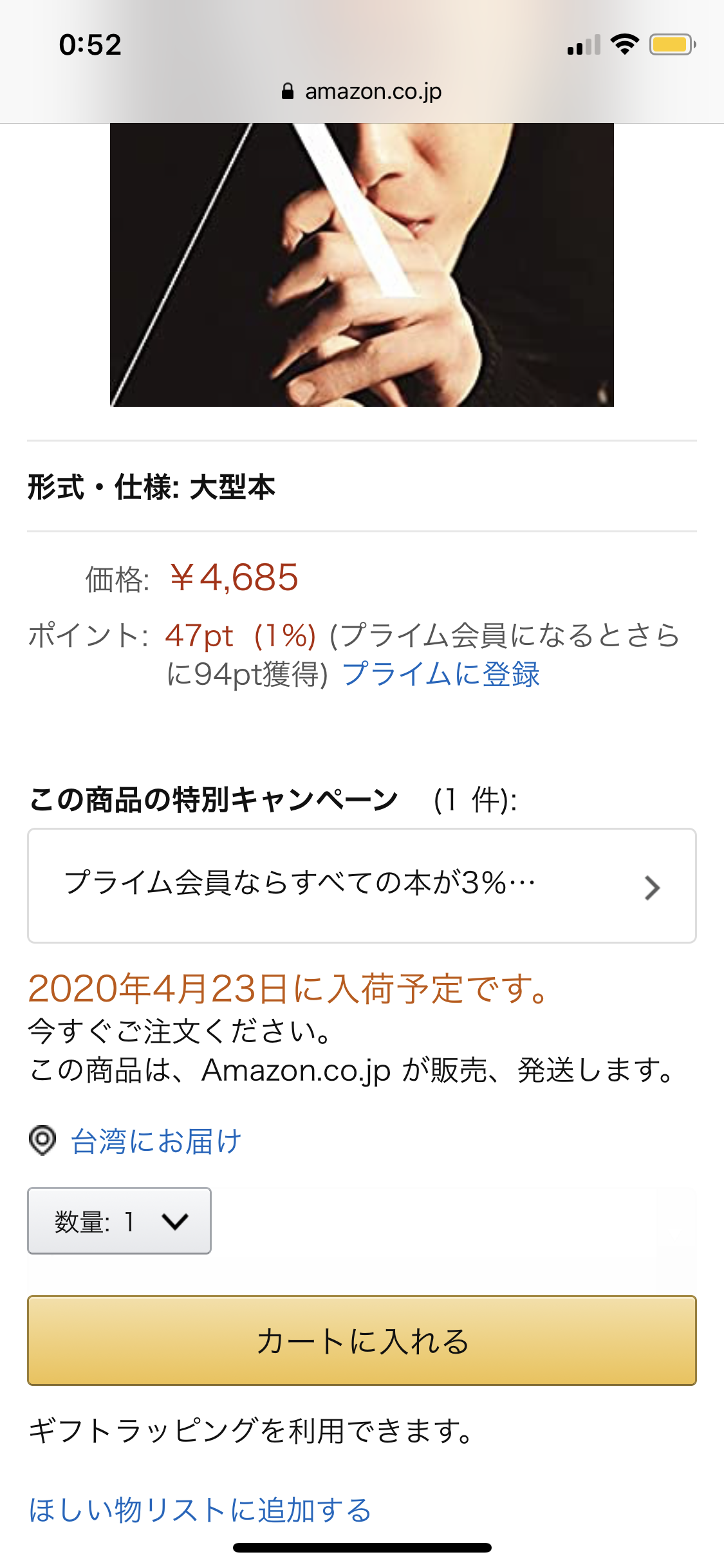The width and height of the screenshot is (724, 1568).
Task: Add item with カートに入れる button
Action: coord(362,1340)
